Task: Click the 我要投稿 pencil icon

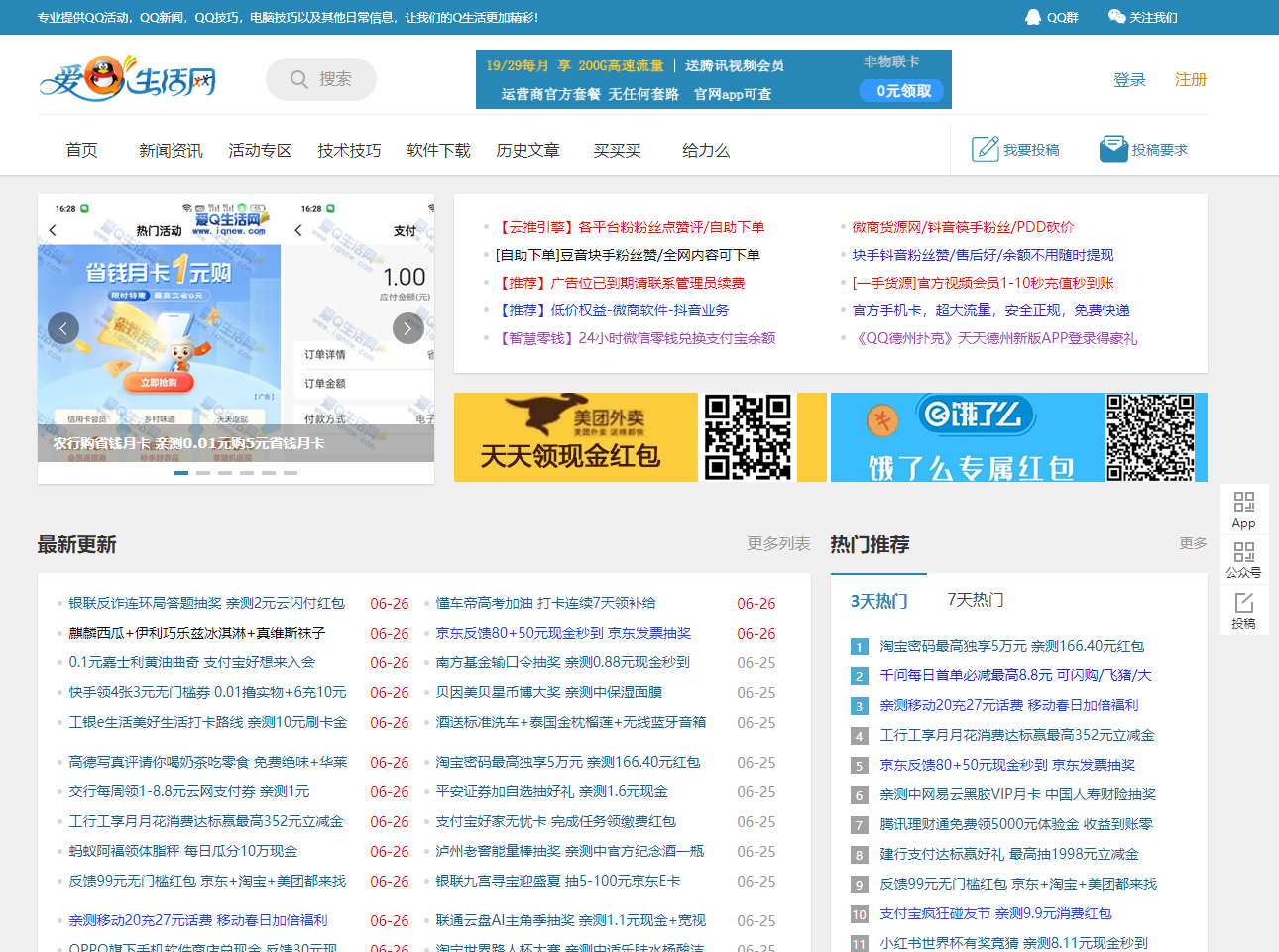Action: coord(985,149)
